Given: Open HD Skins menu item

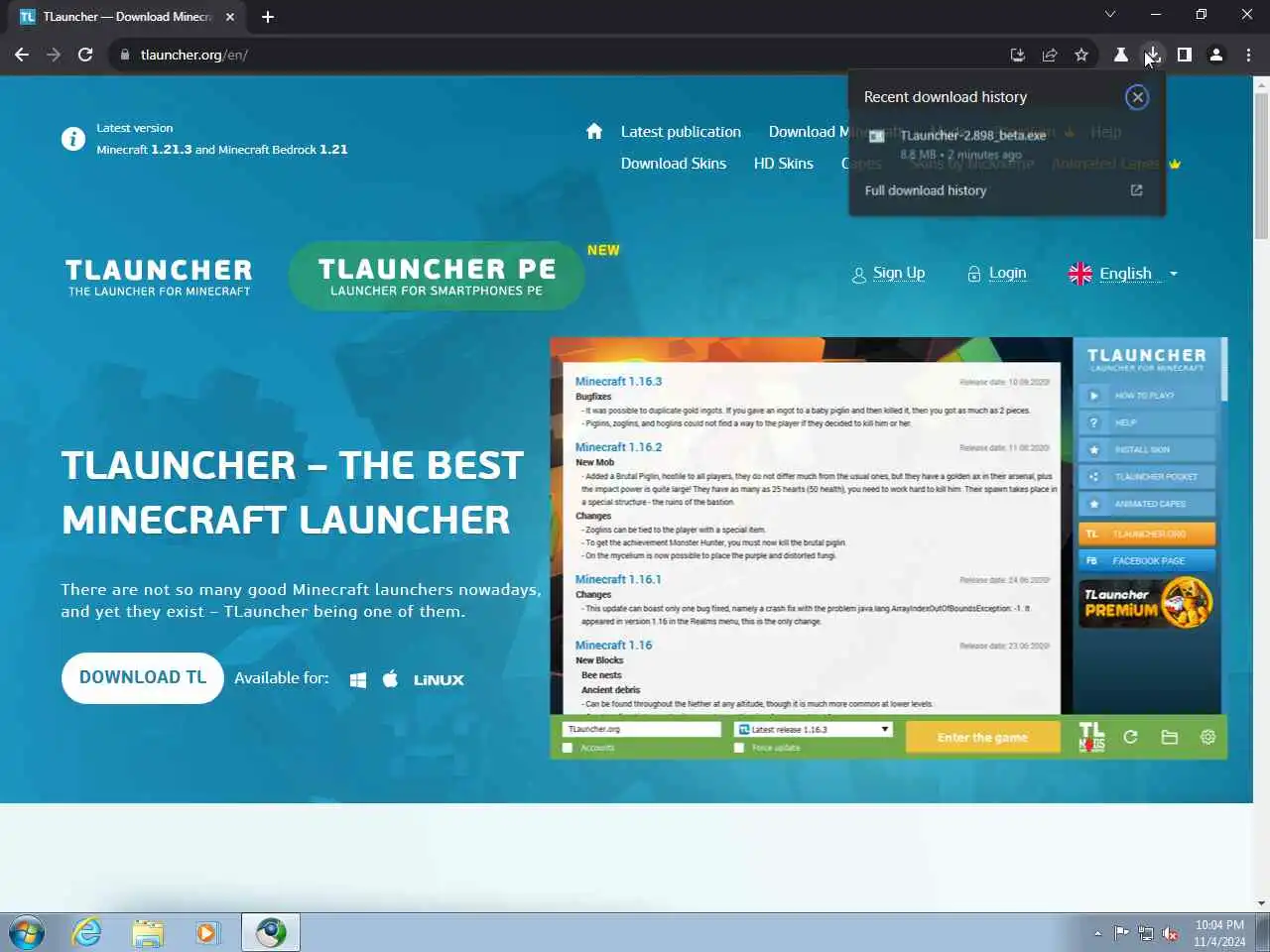Looking at the screenshot, I should (x=783, y=164).
